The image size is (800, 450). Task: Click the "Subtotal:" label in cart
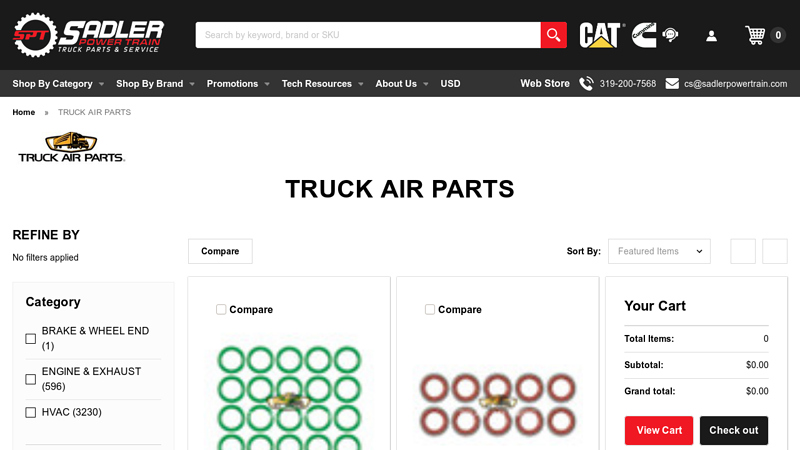click(x=644, y=365)
